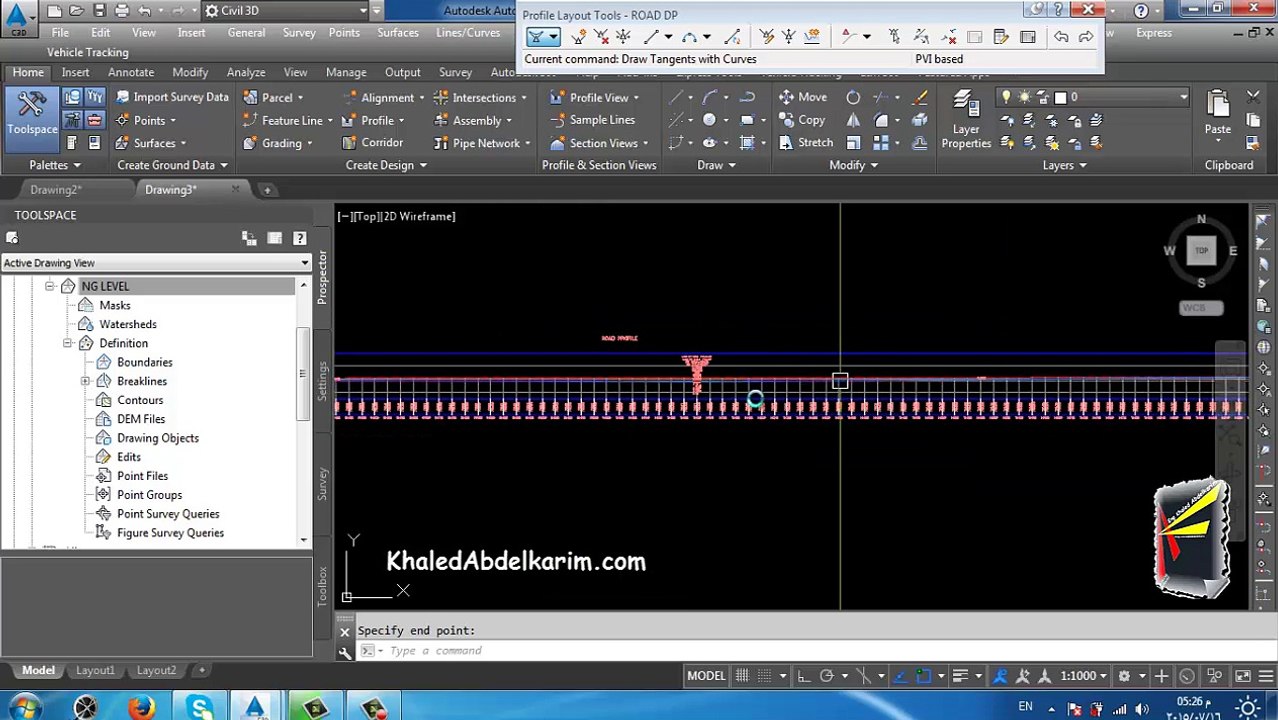
Task: Collapse the NG LEVEL surface node
Action: point(49,286)
